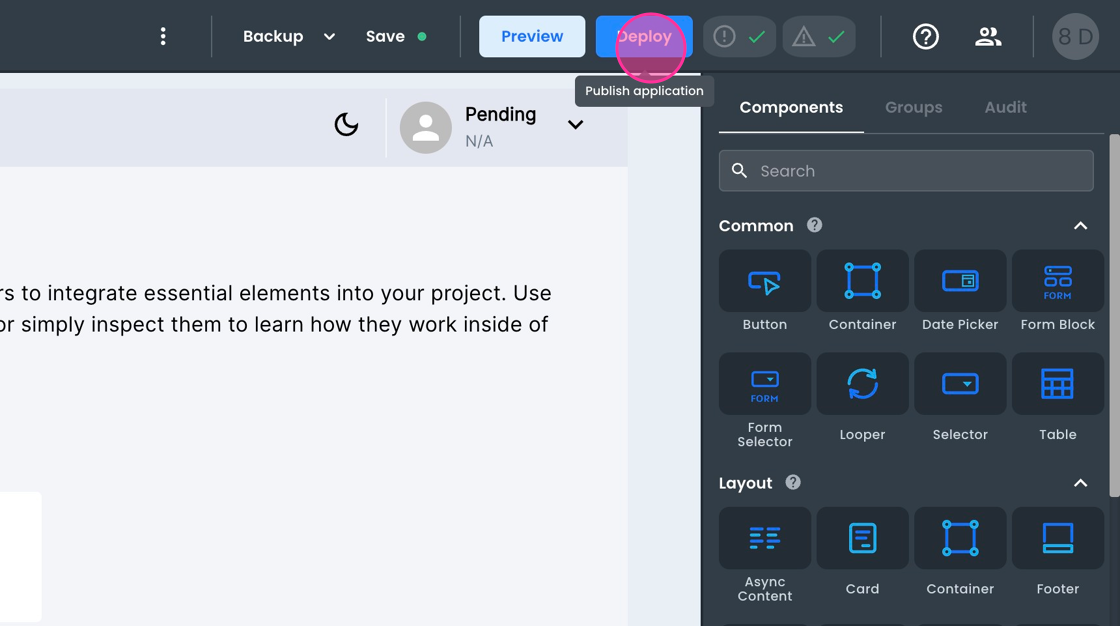
Task: Click the errors status indicator
Action: [x=740, y=37]
